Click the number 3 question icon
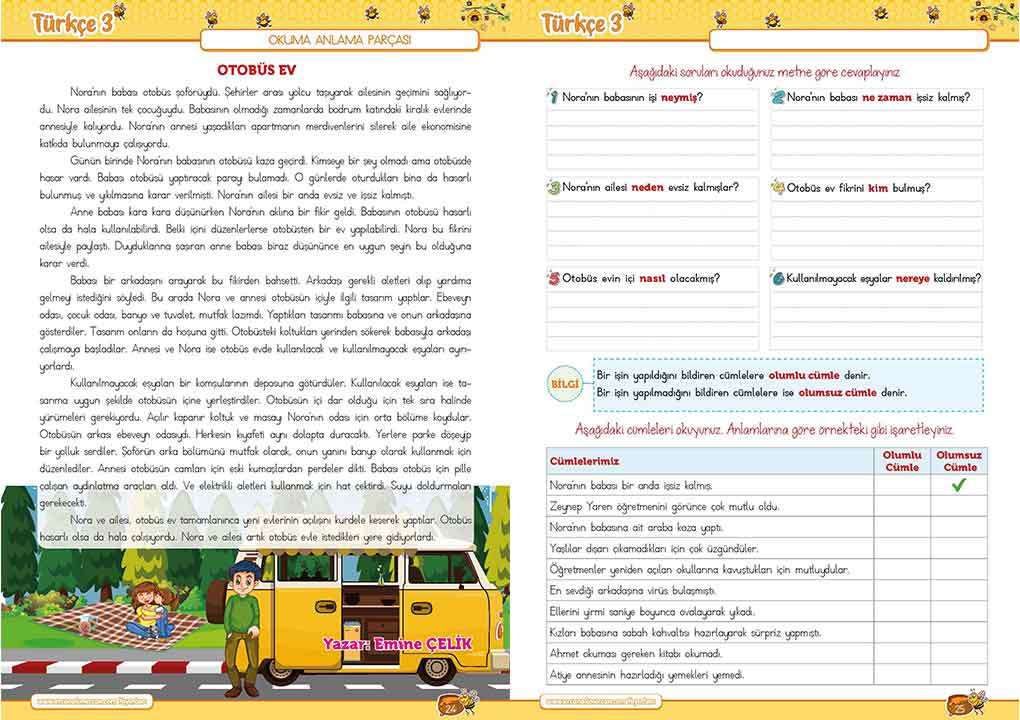 tap(552, 187)
